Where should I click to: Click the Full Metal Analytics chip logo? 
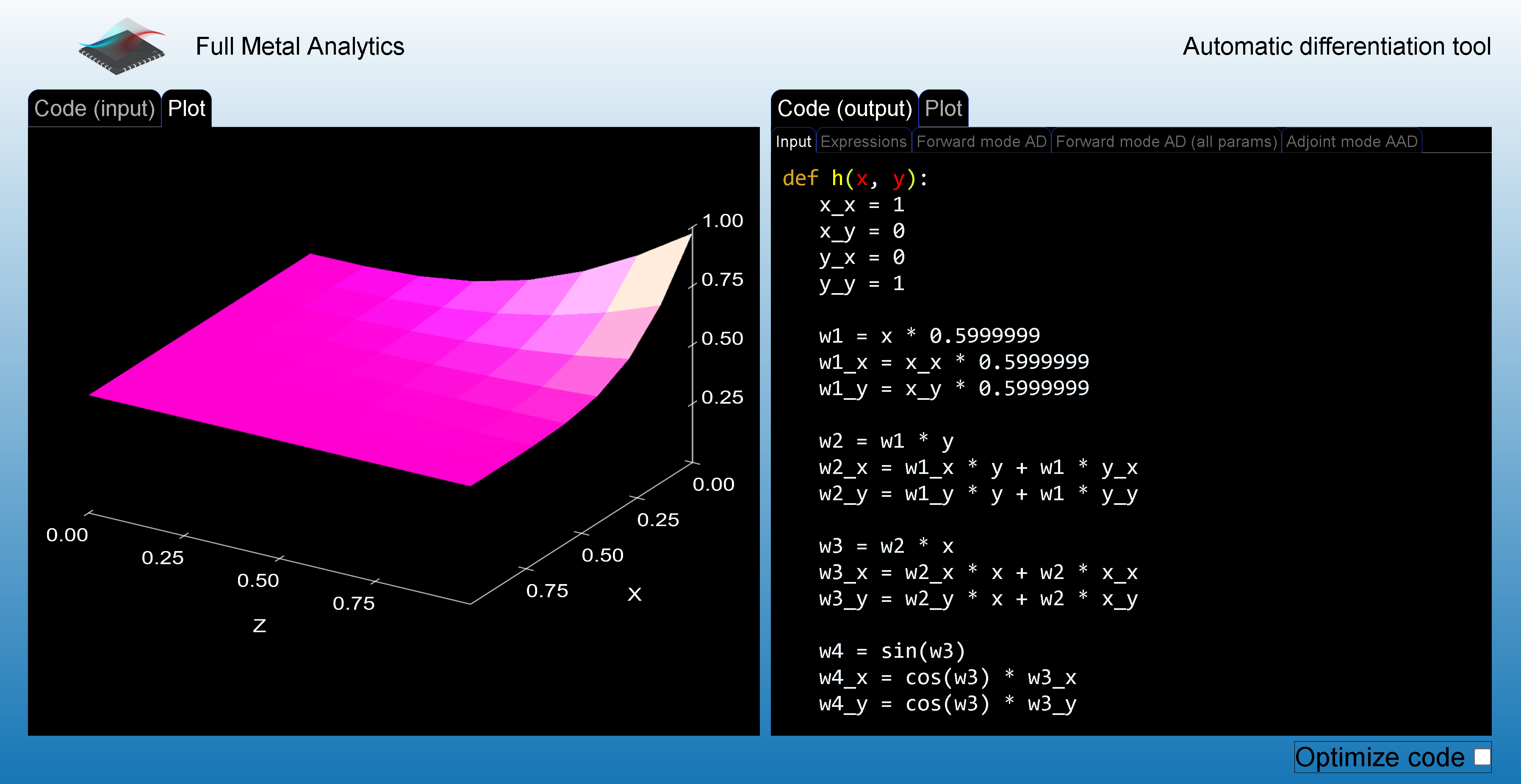[122, 47]
